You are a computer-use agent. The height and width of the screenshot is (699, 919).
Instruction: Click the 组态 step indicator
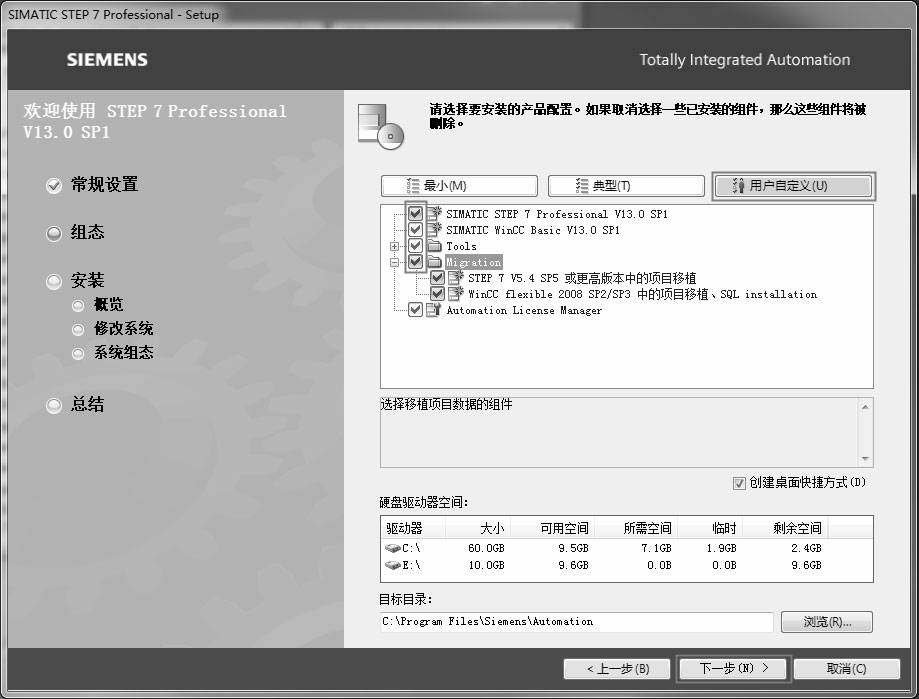point(54,233)
